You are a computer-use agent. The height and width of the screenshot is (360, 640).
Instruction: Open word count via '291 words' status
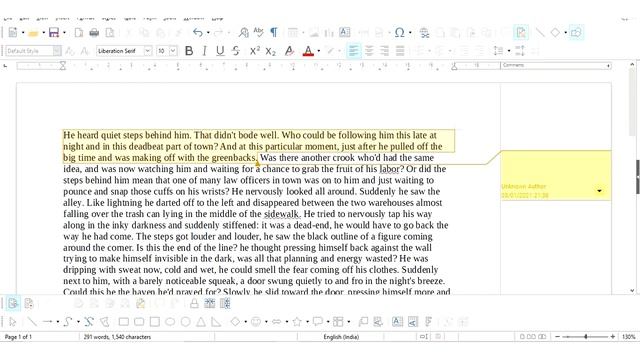[x=118, y=337]
